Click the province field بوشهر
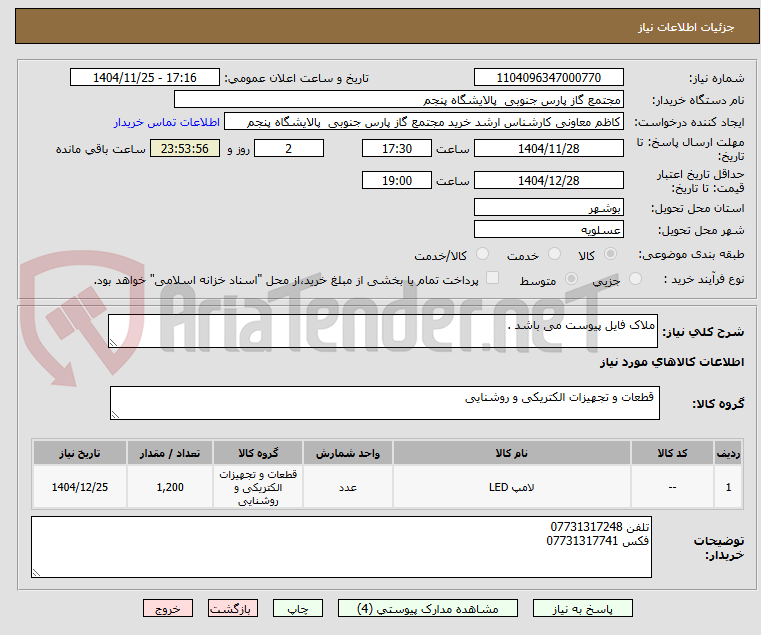The image size is (761, 635). click(x=548, y=207)
